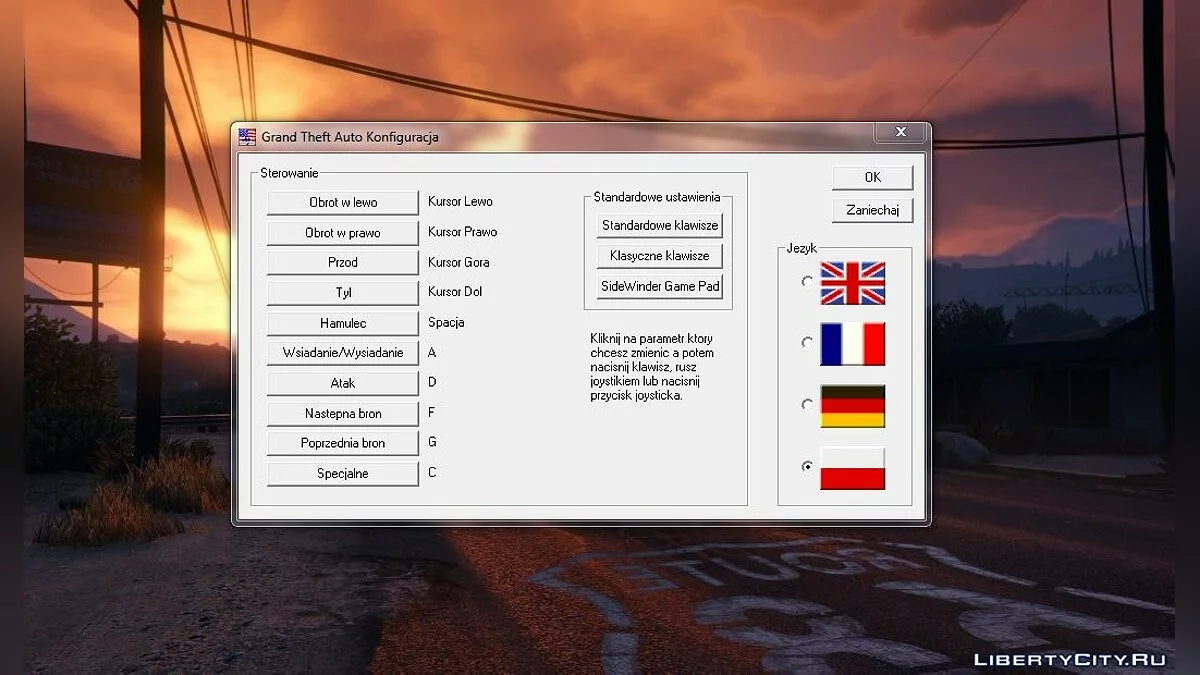Apply Klasyczne klawisze preset

pyautogui.click(x=659, y=256)
